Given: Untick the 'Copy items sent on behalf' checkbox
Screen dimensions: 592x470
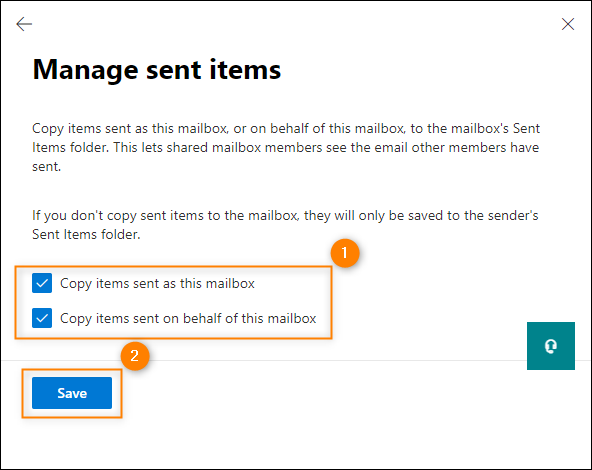Looking at the screenshot, I should (42, 318).
